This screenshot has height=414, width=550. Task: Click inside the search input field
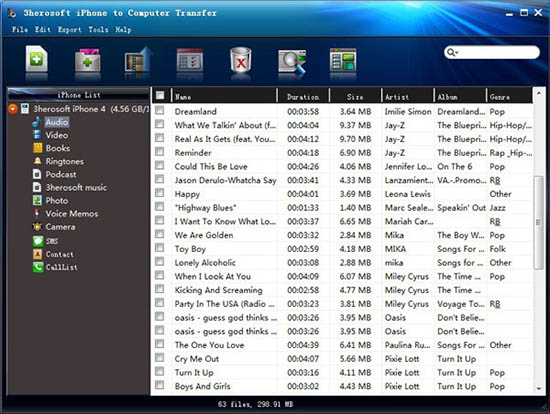pos(497,53)
